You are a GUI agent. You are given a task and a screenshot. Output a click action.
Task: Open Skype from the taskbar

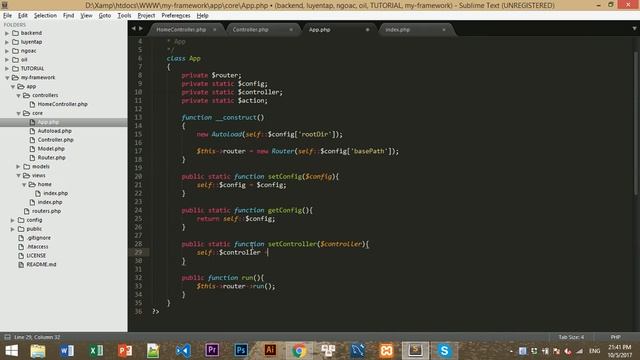click(x=444, y=351)
